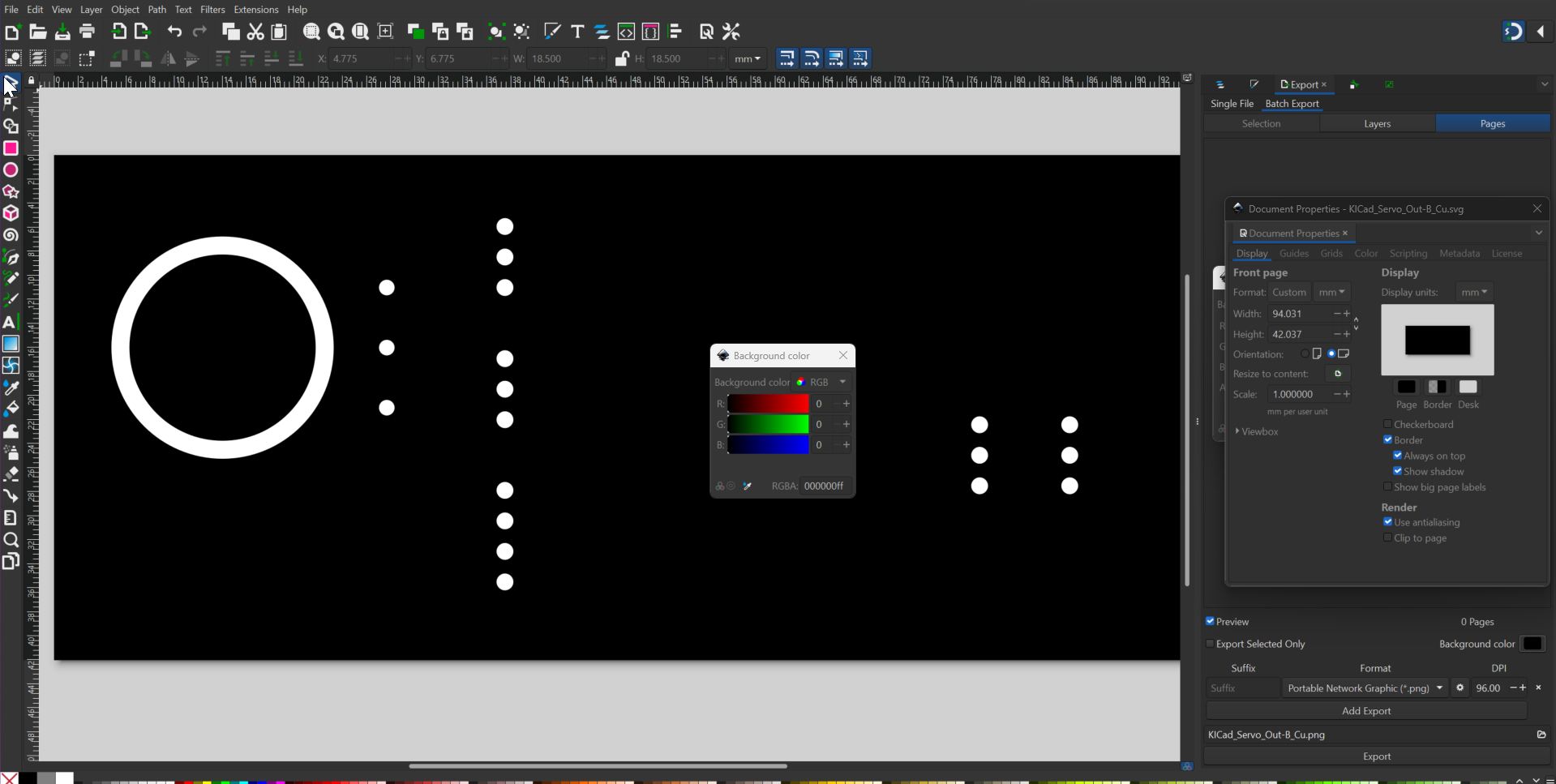This screenshot has width=1556, height=784.
Task: Toggle Always on top checkbox
Action: click(x=1397, y=456)
